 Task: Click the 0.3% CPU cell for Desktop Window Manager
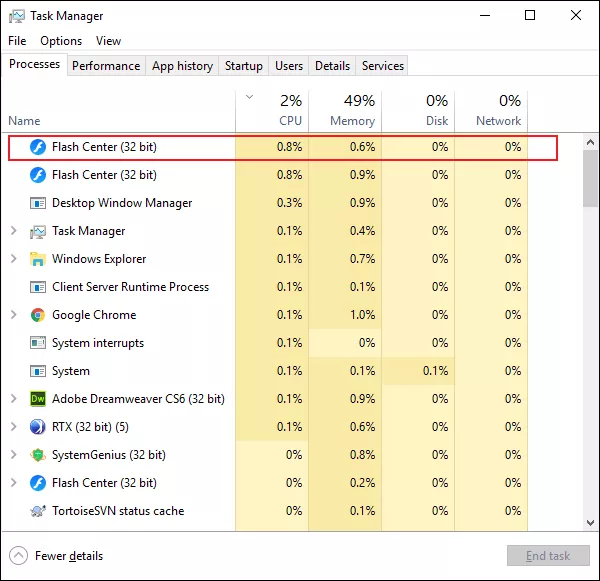pyautogui.click(x=272, y=203)
